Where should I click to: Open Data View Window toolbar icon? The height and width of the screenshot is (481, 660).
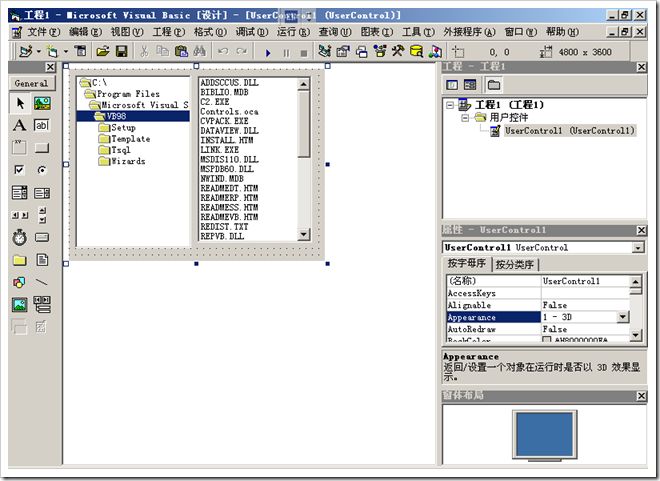[416, 51]
